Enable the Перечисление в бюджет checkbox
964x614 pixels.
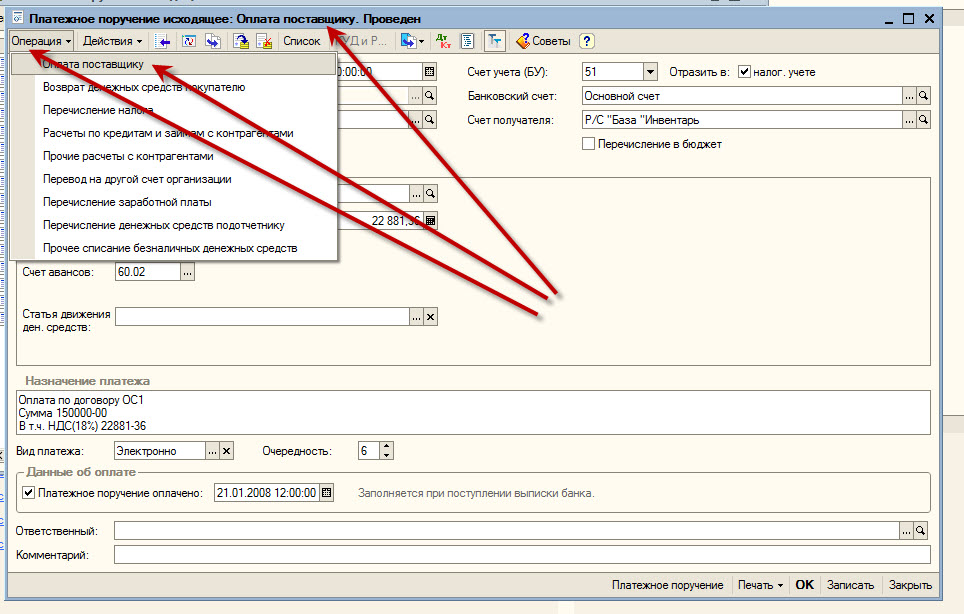pos(588,144)
